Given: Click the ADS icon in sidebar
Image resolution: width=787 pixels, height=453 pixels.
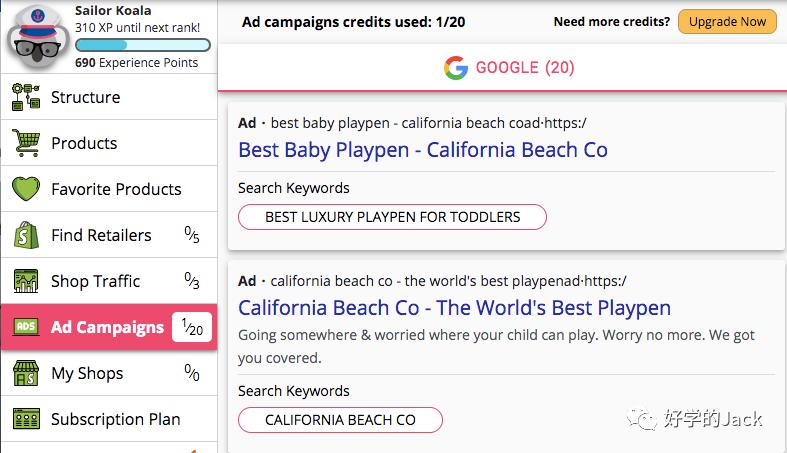Looking at the screenshot, I should [26, 328].
